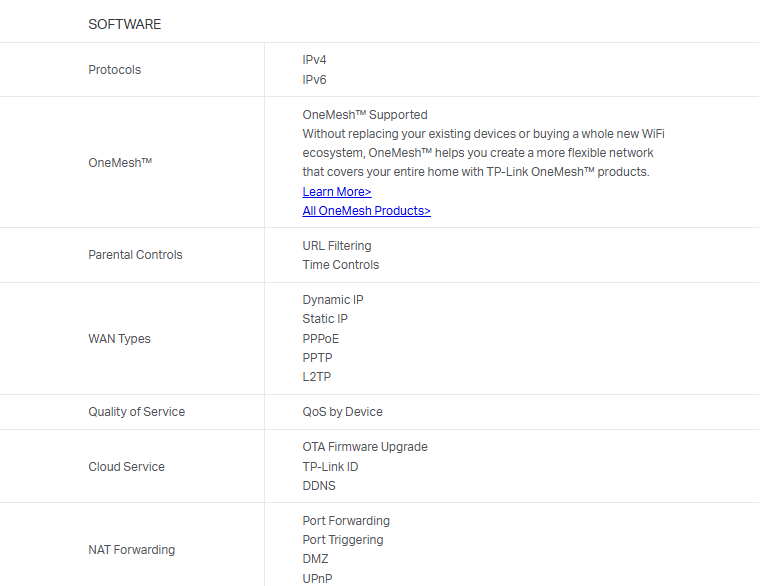Click the Time Controls entry
Screen dimensions: 761x586
point(341,265)
